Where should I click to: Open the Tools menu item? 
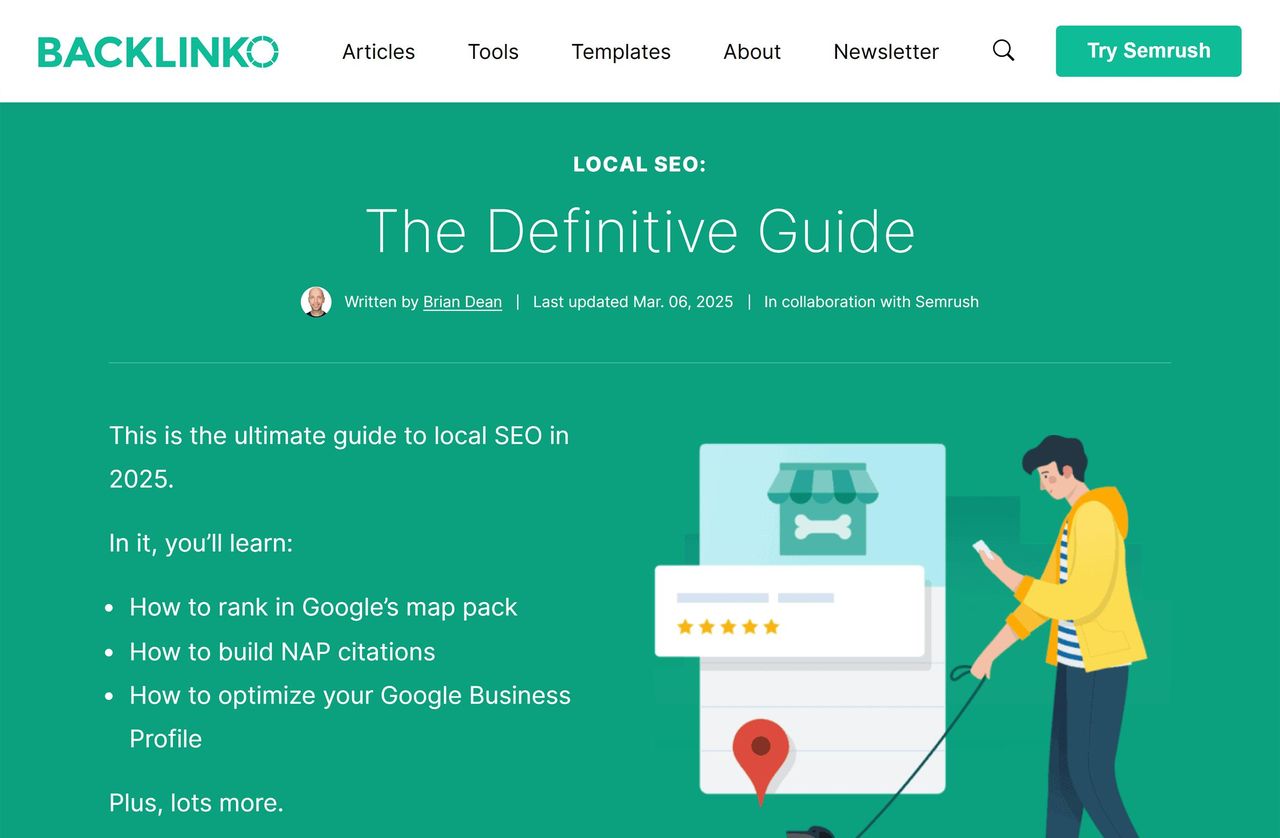[493, 51]
